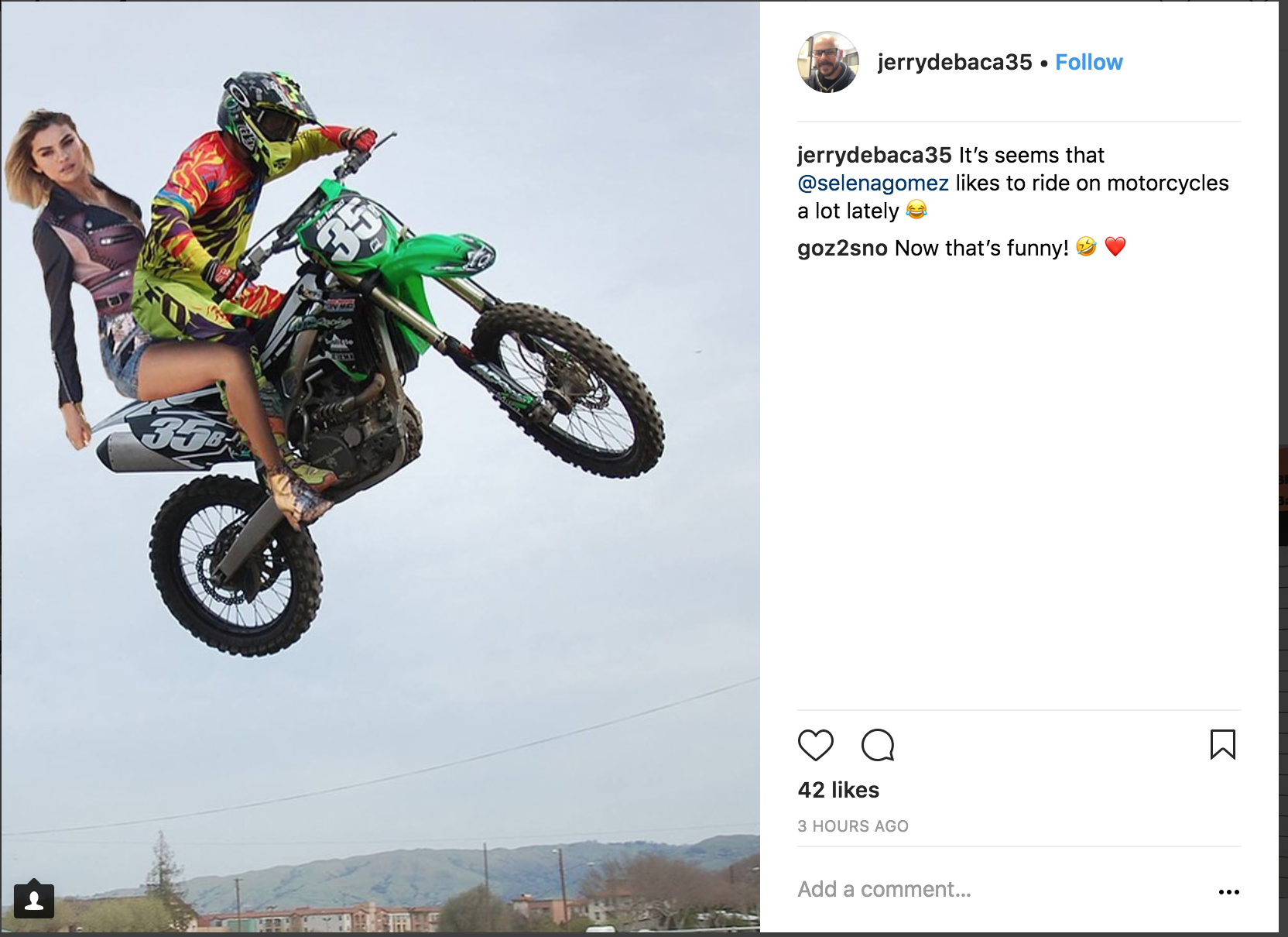
Task: Show tagged people icon on photo
Action: point(34,900)
